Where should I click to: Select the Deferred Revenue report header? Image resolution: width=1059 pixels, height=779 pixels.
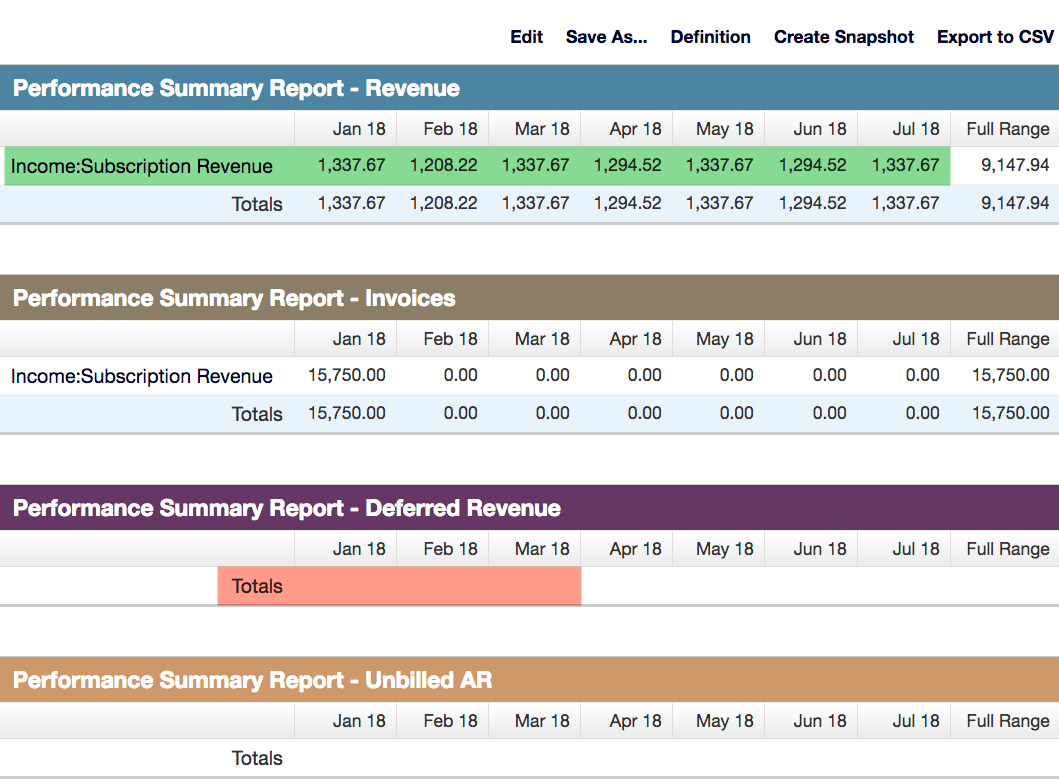click(530, 508)
